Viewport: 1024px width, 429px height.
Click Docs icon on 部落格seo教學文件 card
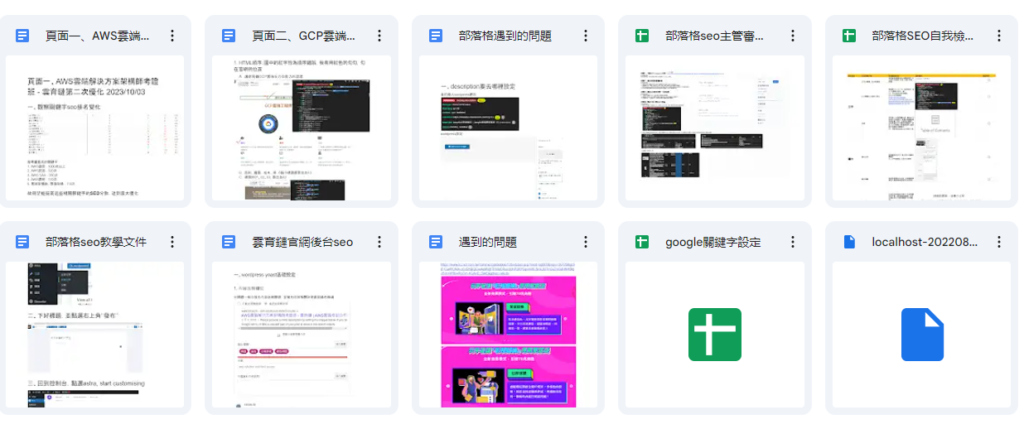coord(23,242)
